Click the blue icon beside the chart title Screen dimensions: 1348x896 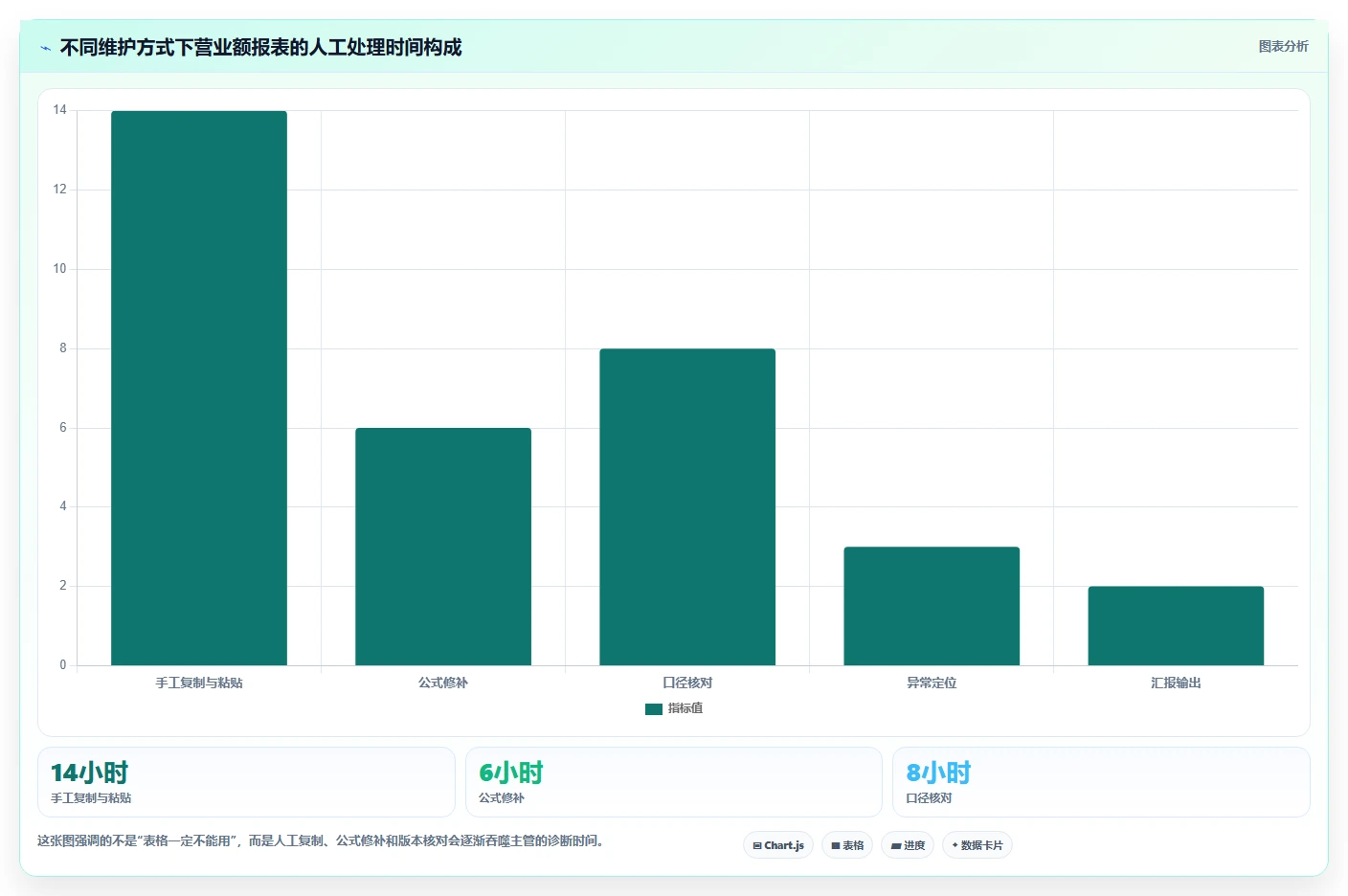tap(45, 48)
